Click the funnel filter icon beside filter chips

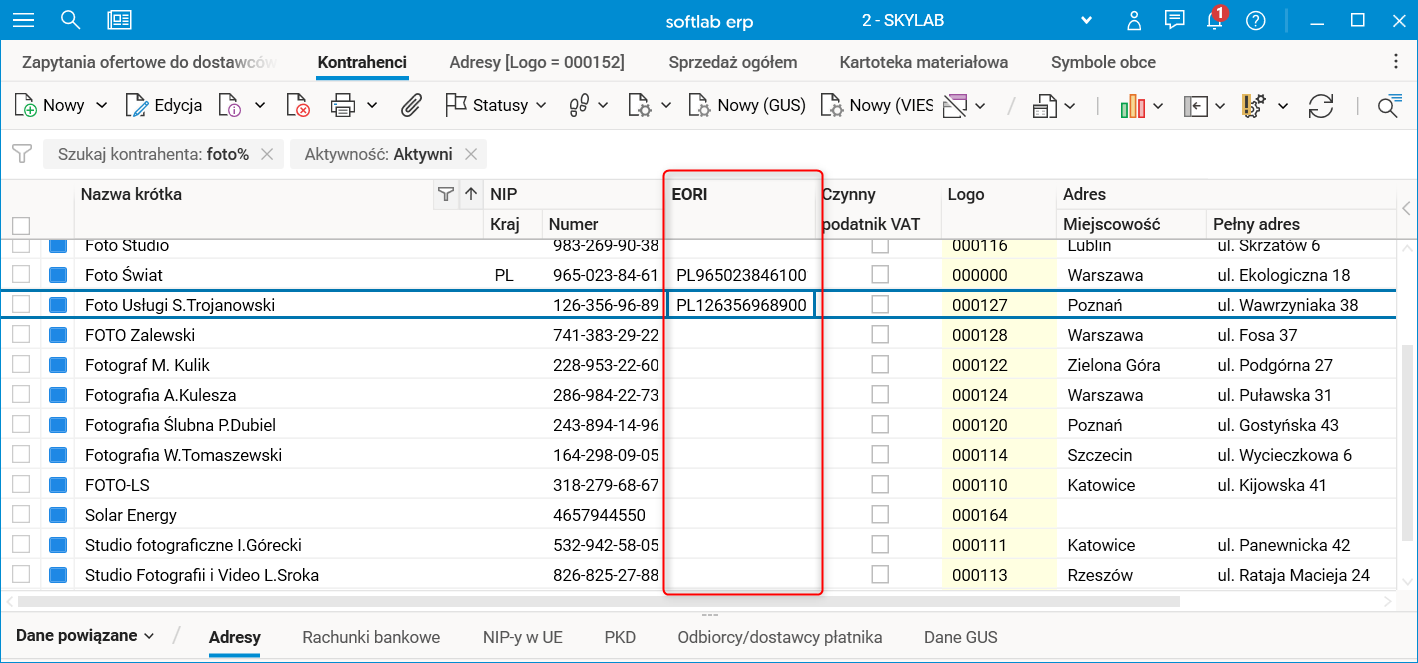(x=21, y=154)
